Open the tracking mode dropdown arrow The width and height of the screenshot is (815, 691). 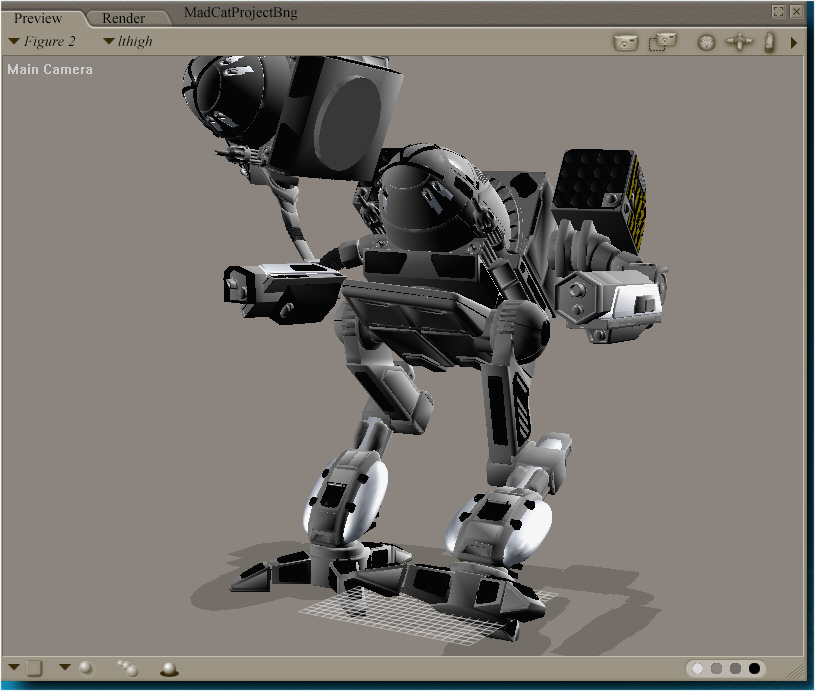click(x=65, y=667)
